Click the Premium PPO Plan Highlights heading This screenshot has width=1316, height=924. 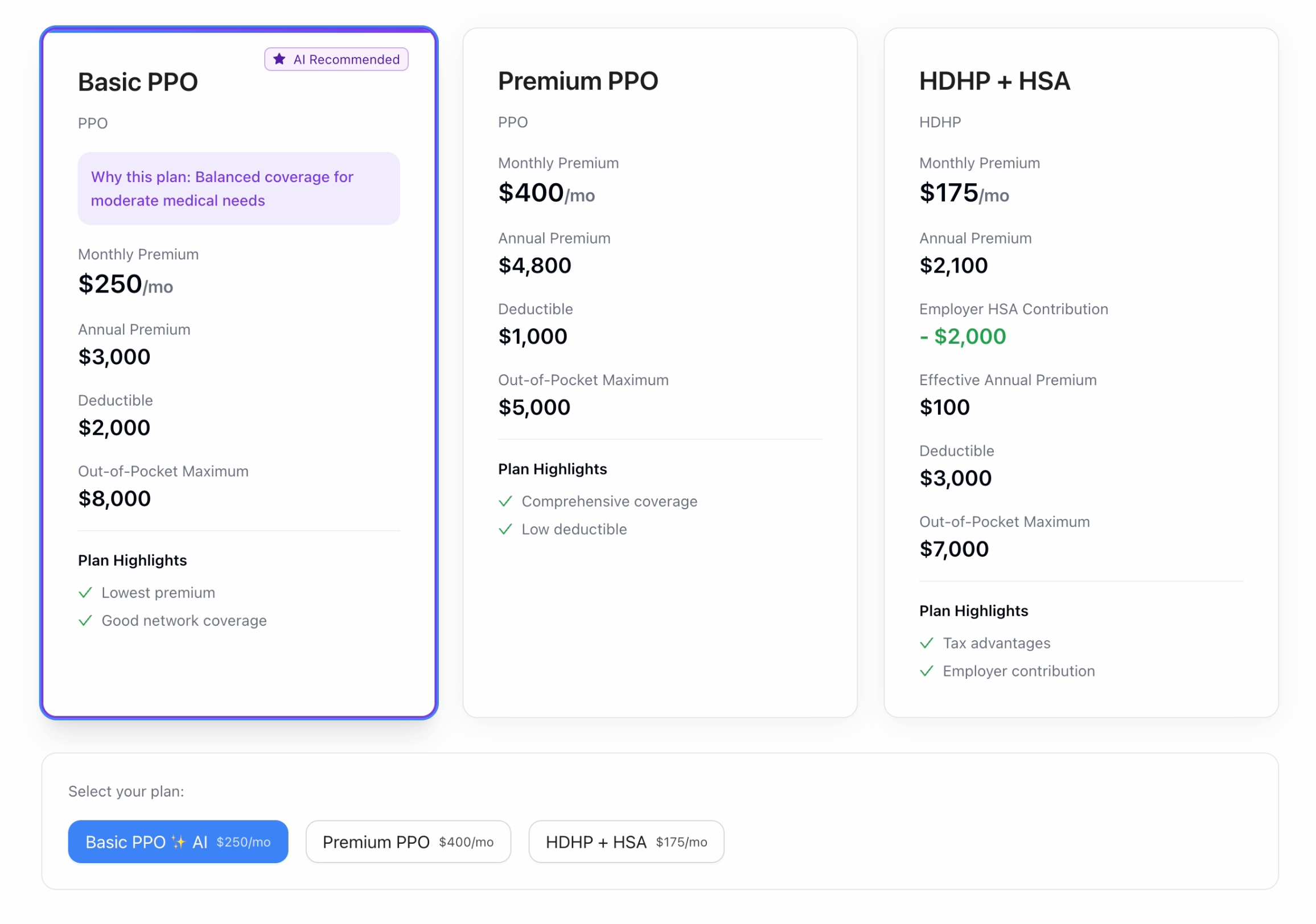[x=553, y=469]
